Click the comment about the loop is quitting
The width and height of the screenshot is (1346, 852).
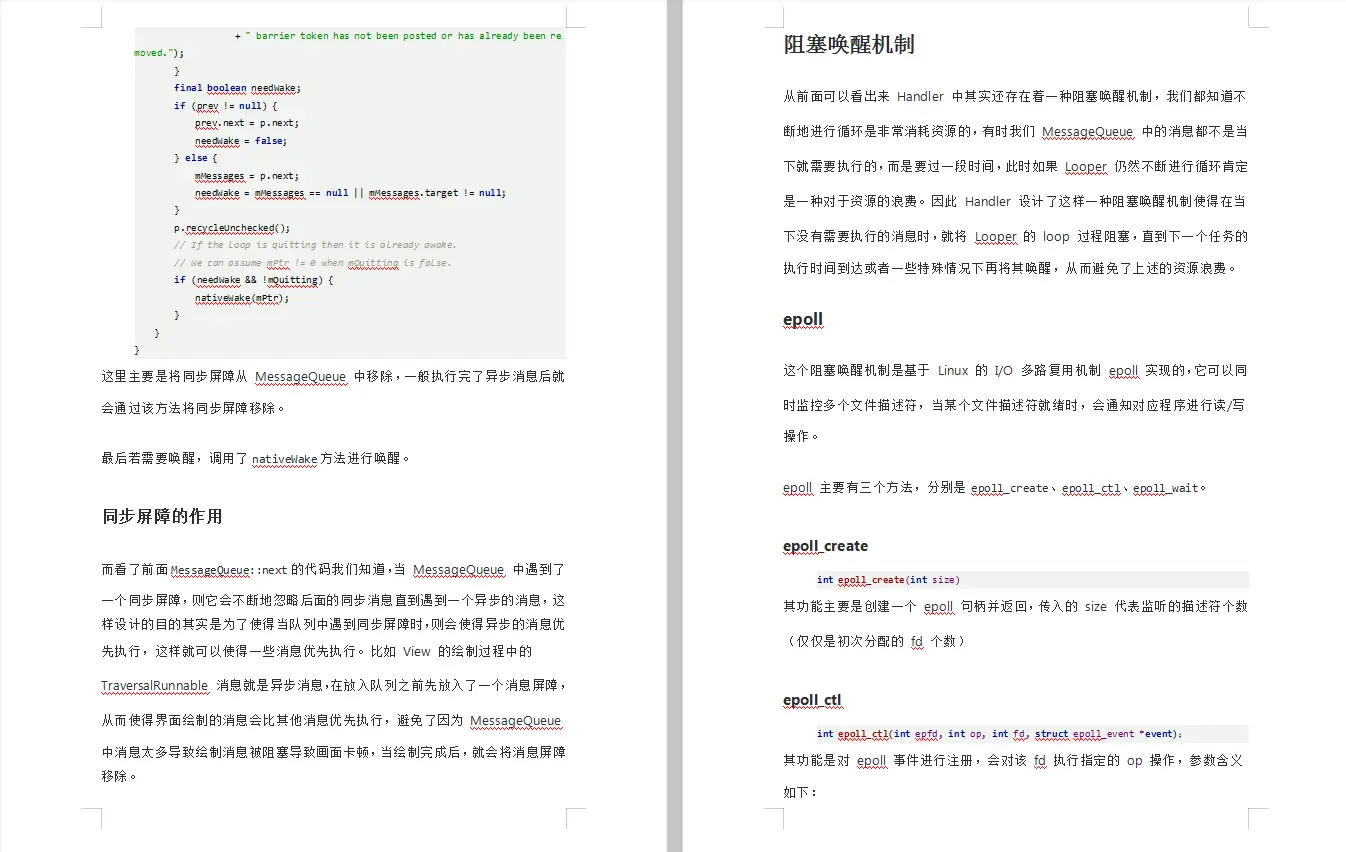pos(315,244)
